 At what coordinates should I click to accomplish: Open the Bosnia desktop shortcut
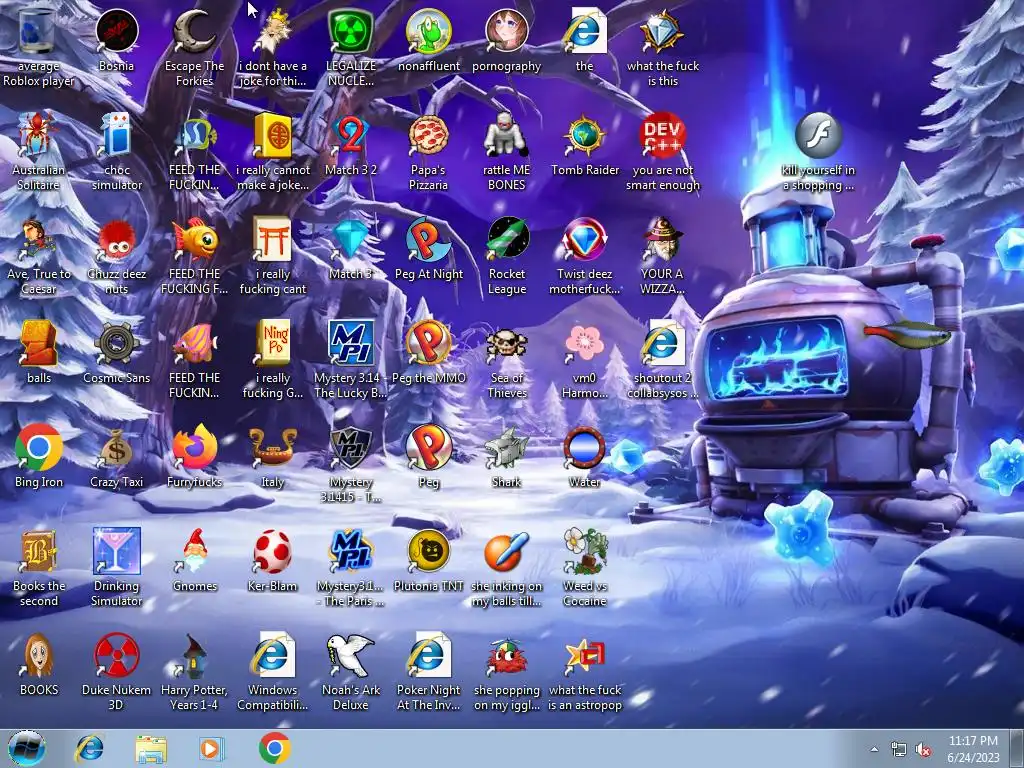[x=116, y=31]
